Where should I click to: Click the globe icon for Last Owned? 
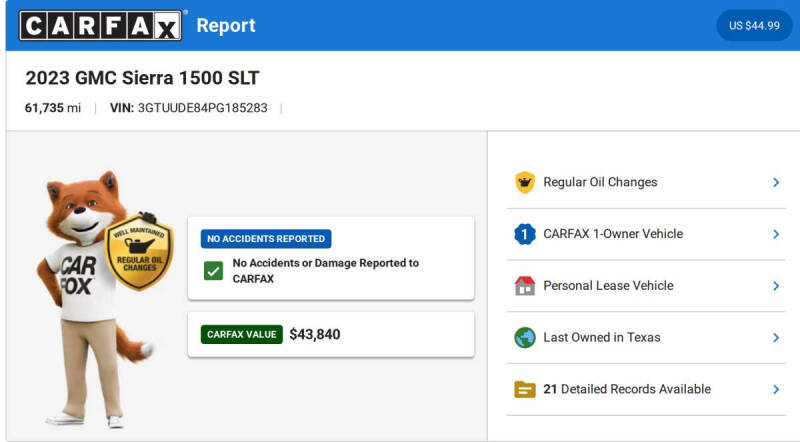[524, 337]
